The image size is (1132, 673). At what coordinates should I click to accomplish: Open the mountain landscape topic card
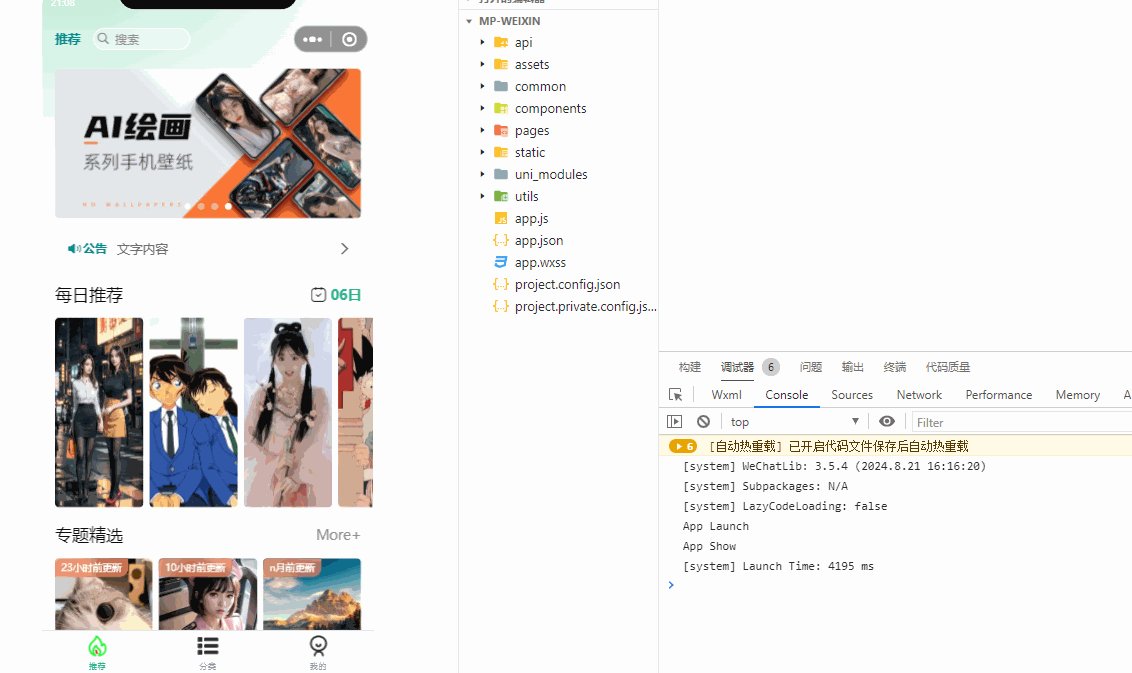(312, 594)
